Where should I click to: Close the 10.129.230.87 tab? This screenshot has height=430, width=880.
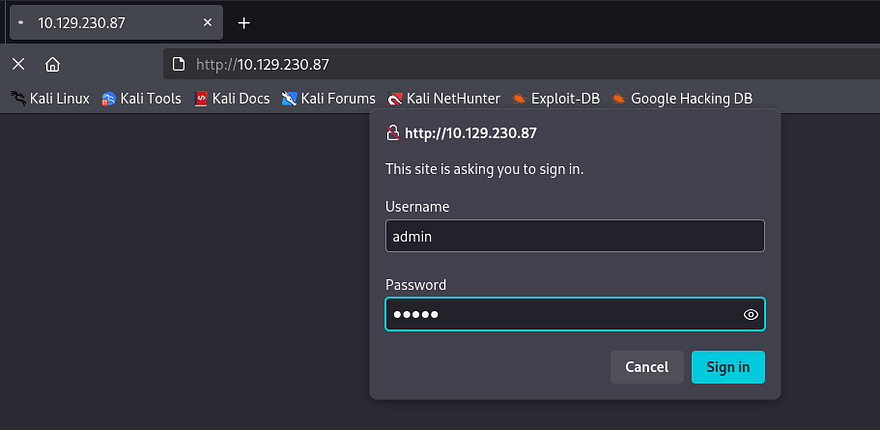point(208,23)
